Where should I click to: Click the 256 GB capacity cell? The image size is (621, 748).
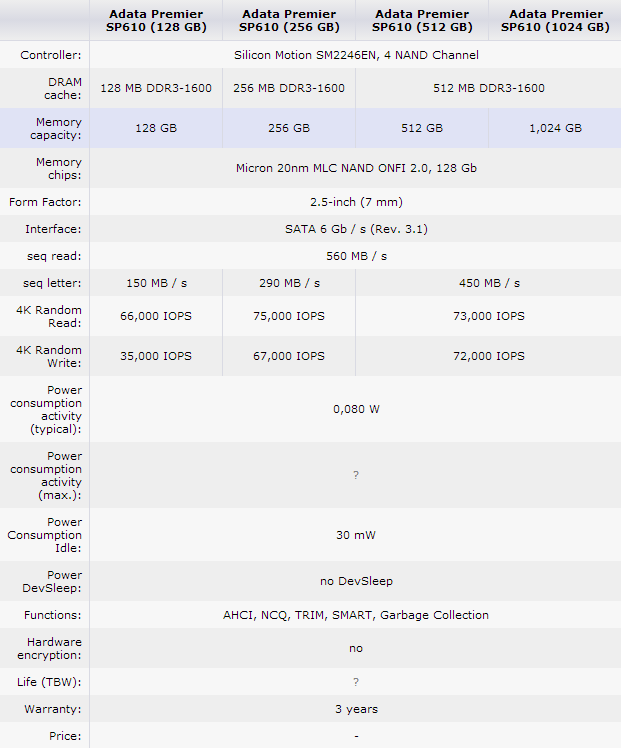pos(289,128)
